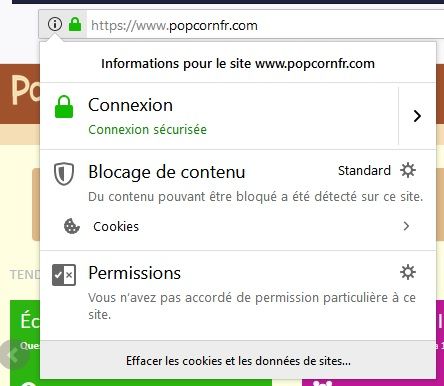The height and width of the screenshot is (386, 444).
Task: Select the Cookies entry
Action: click(238, 226)
